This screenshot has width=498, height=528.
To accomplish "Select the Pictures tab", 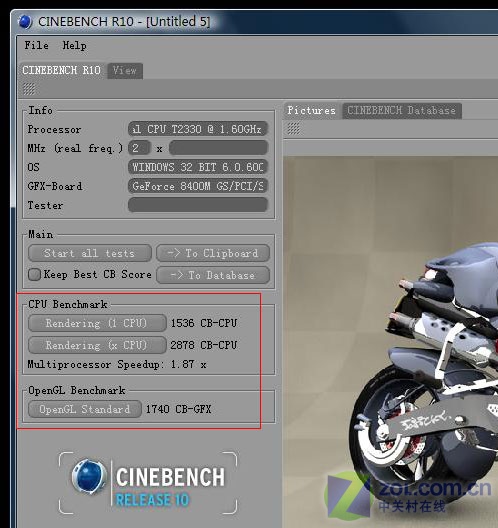I will click(x=311, y=110).
